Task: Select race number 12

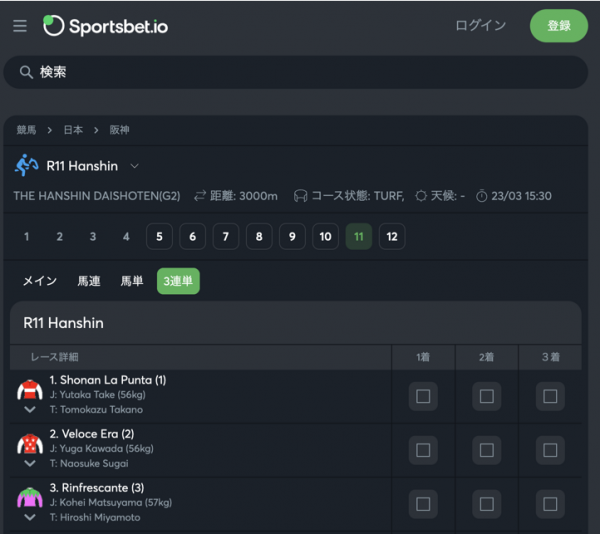Action: click(x=392, y=236)
